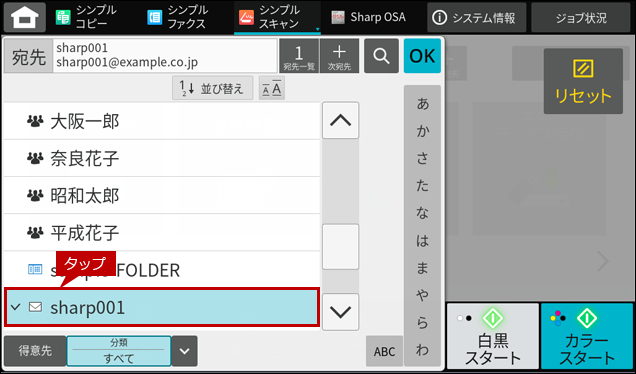The width and height of the screenshot is (636, 374).
Task: Click the group icon beside 大阪一郎
Action: coord(35,121)
